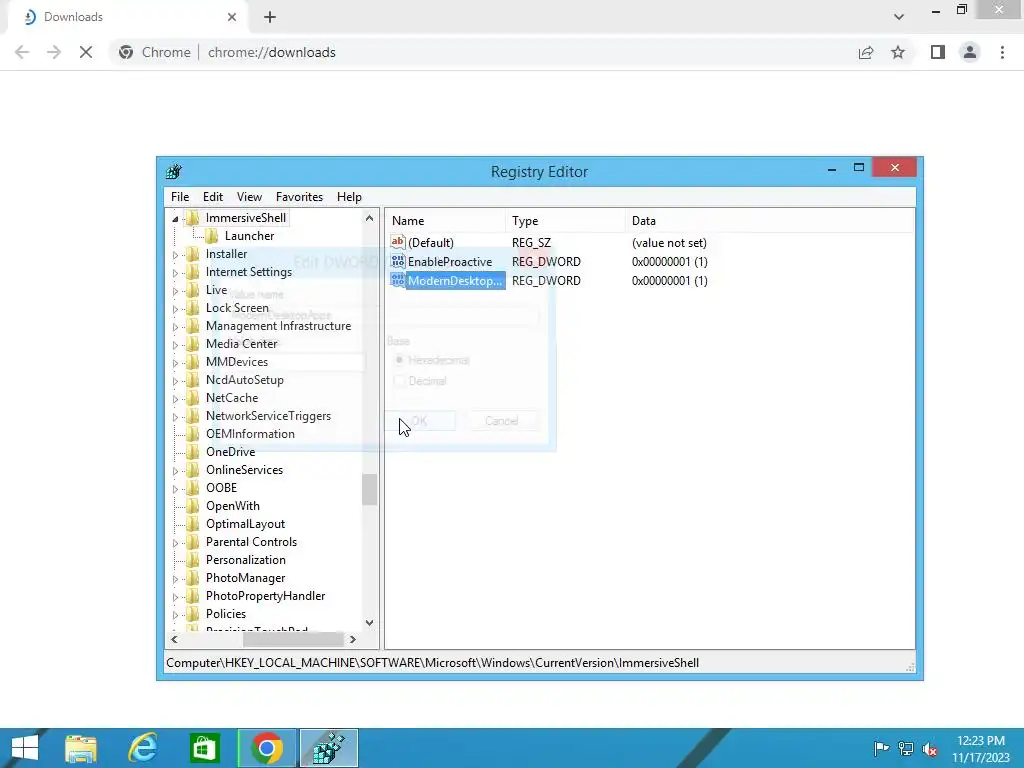Click tree scroll down arrow
This screenshot has width=1024, height=768.
(x=370, y=622)
